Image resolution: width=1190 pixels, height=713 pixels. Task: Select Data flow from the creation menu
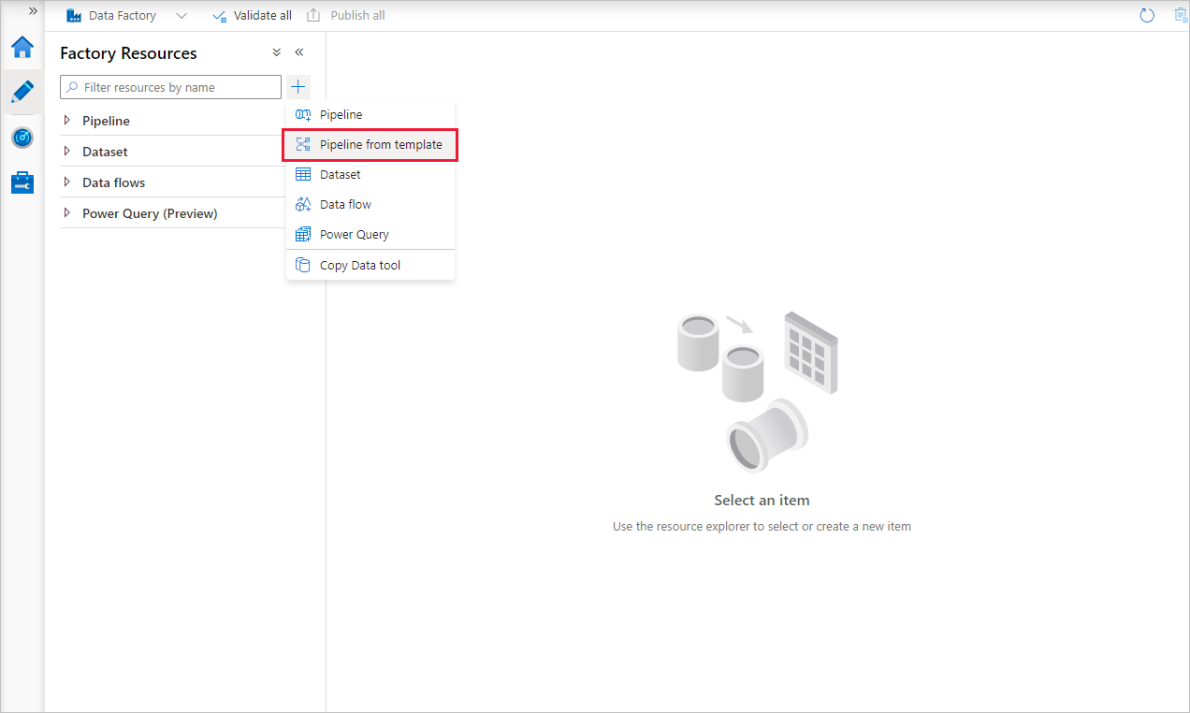click(x=345, y=204)
